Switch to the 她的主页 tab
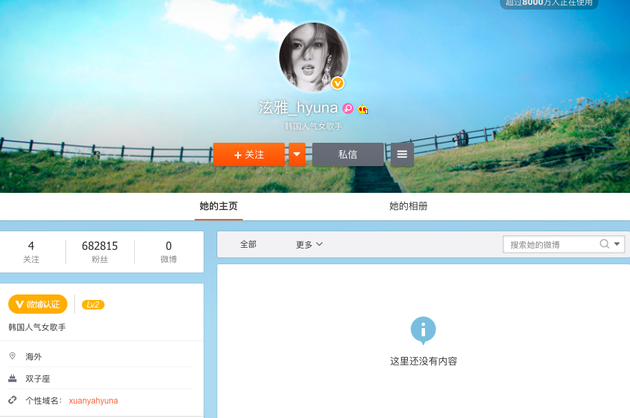630x418 pixels. point(219,206)
